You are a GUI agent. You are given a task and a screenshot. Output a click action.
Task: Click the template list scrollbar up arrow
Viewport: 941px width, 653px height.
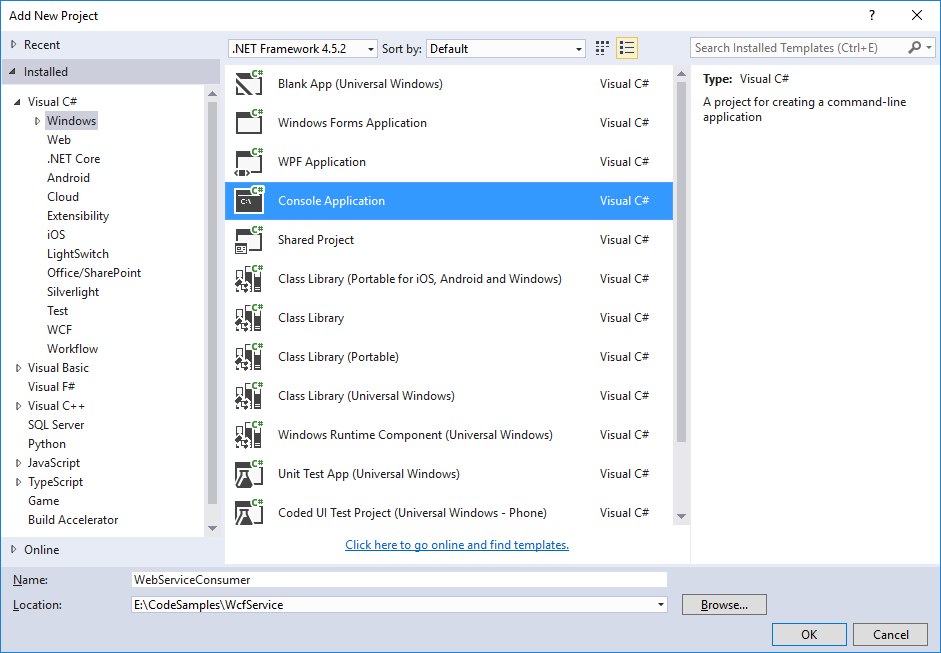pyautogui.click(x=681, y=74)
